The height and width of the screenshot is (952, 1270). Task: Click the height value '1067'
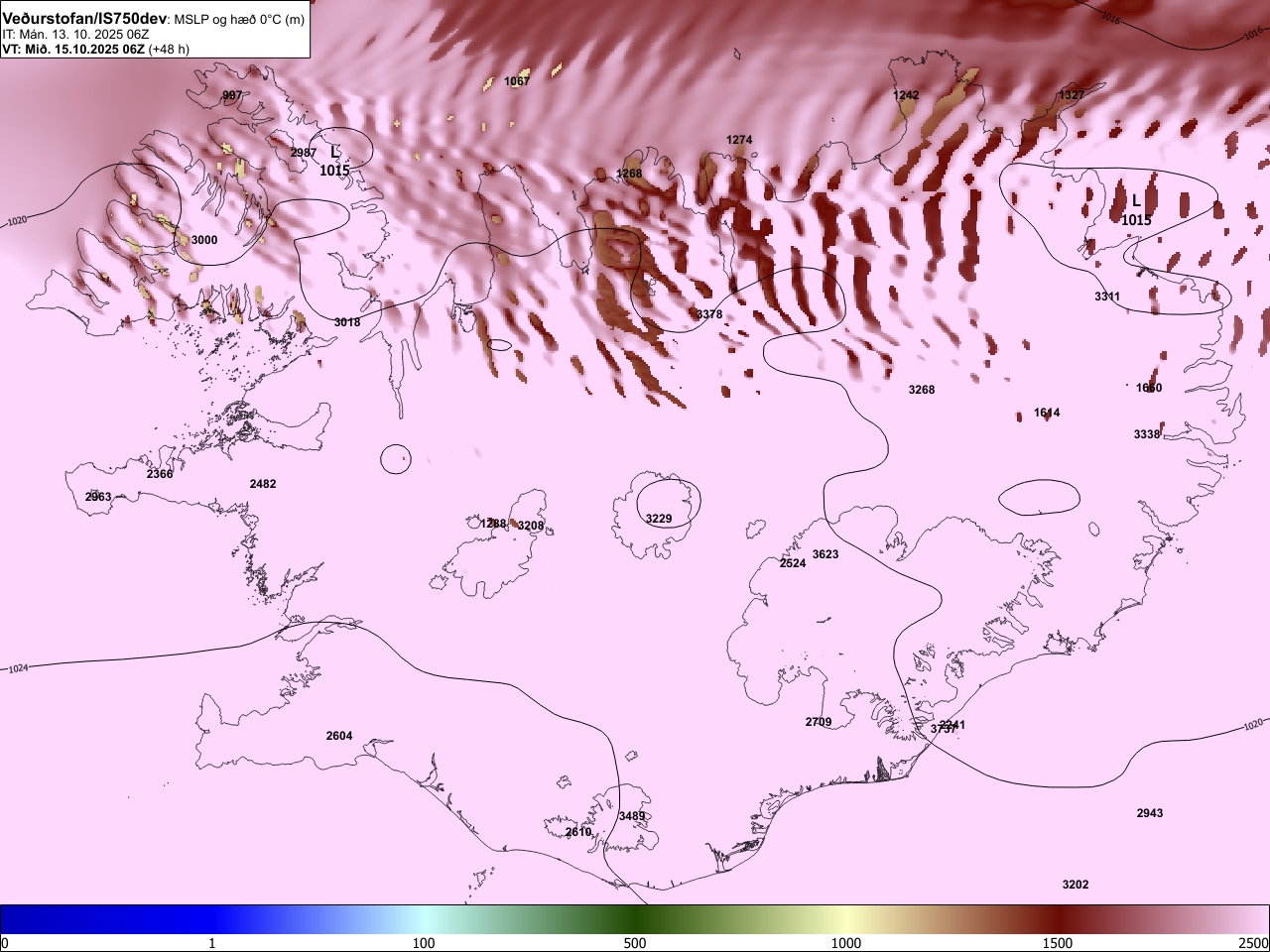pos(517,81)
